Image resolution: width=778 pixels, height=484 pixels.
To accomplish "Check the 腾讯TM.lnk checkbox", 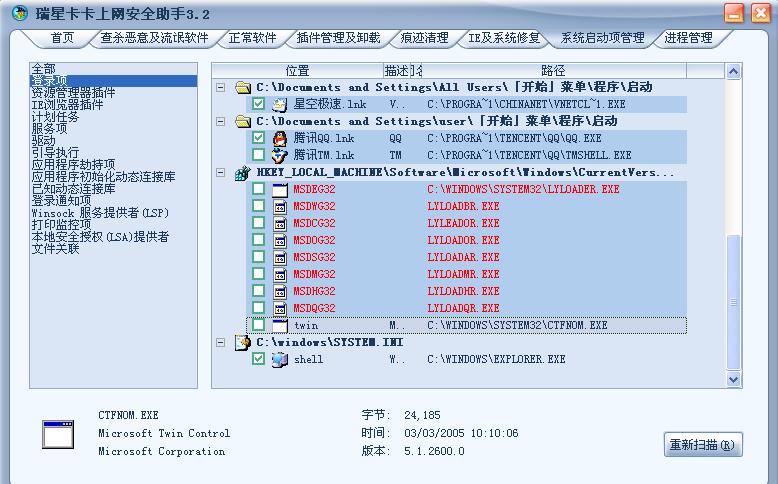I will tap(258, 154).
